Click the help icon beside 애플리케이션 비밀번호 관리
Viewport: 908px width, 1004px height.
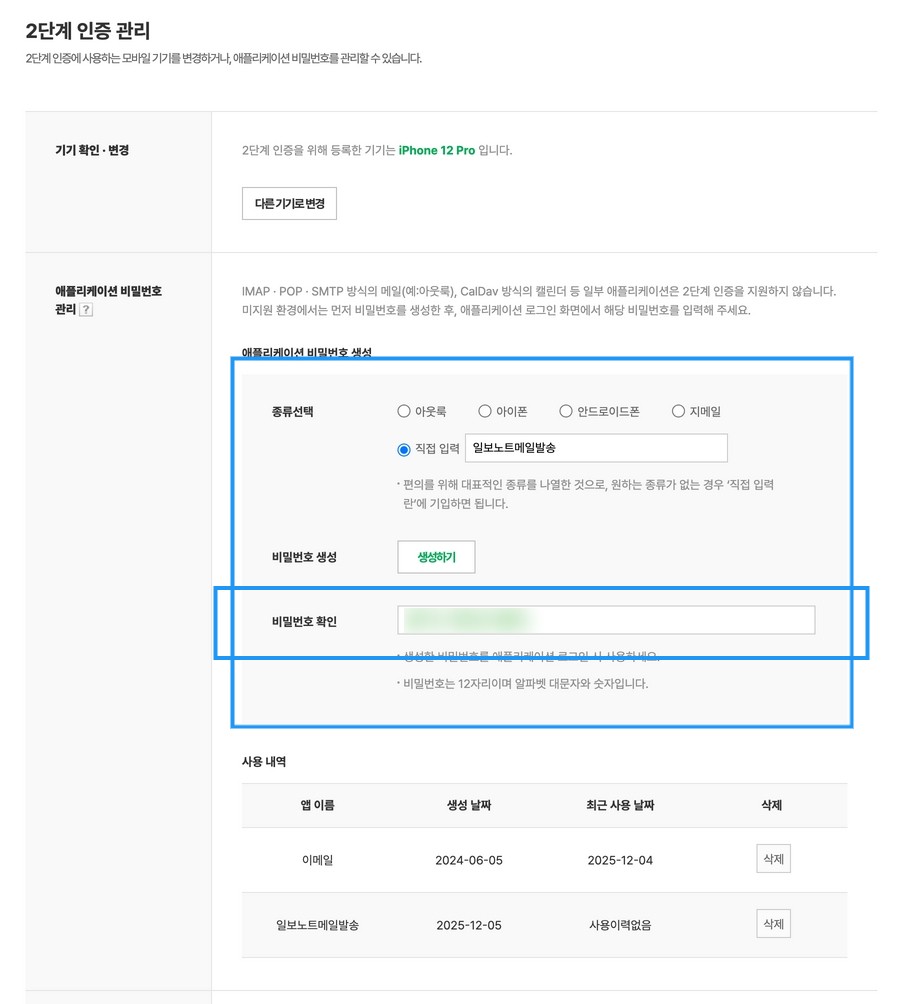pyautogui.click(x=86, y=310)
